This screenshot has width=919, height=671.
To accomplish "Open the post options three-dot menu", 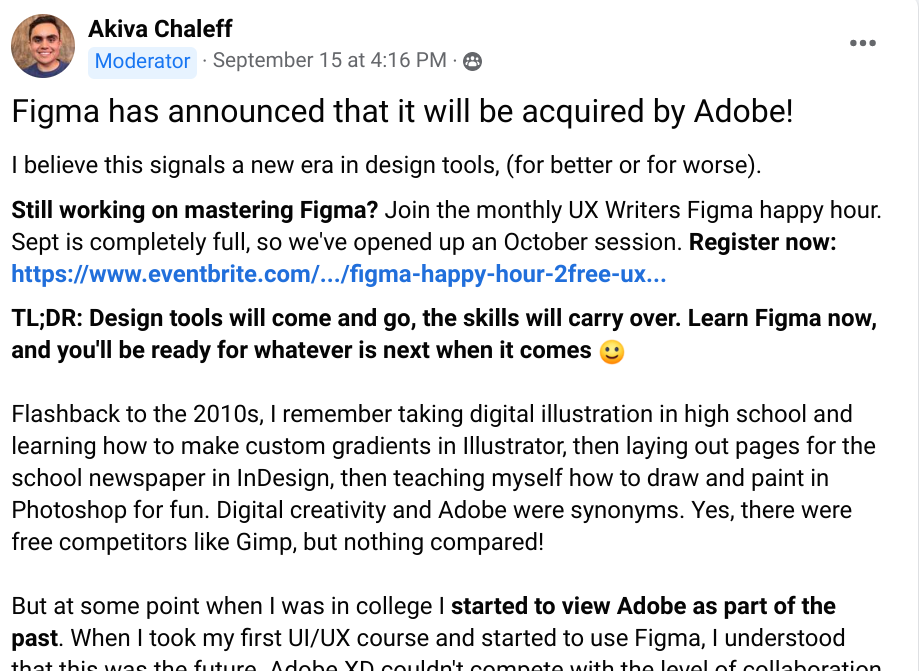I will (x=863, y=43).
